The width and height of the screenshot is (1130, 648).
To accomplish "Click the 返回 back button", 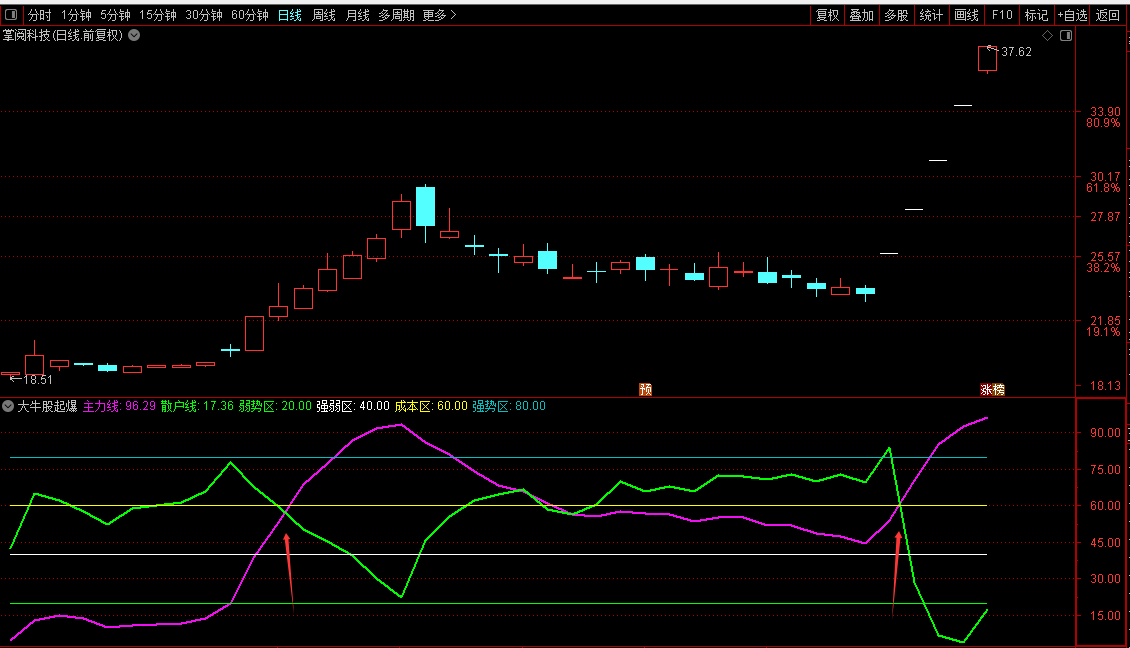I will point(1108,15).
